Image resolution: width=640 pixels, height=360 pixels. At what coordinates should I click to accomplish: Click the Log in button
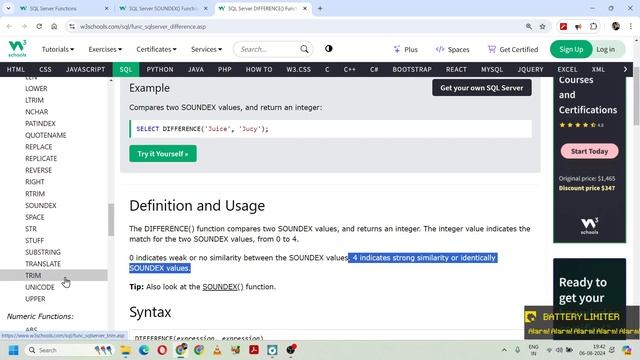pyautogui.click(x=606, y=49)
